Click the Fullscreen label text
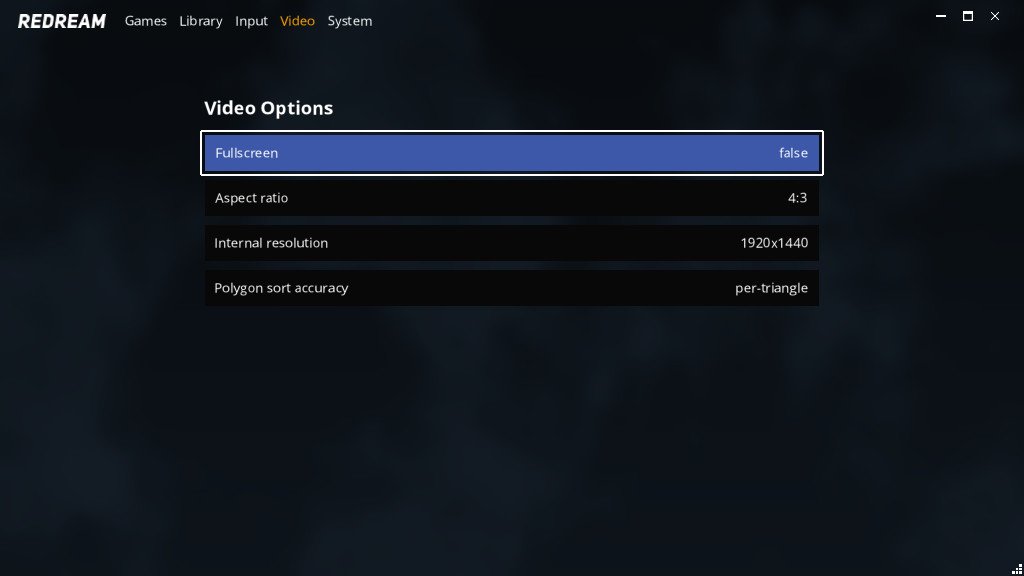The image size is (1024, 576). [246, 153]
